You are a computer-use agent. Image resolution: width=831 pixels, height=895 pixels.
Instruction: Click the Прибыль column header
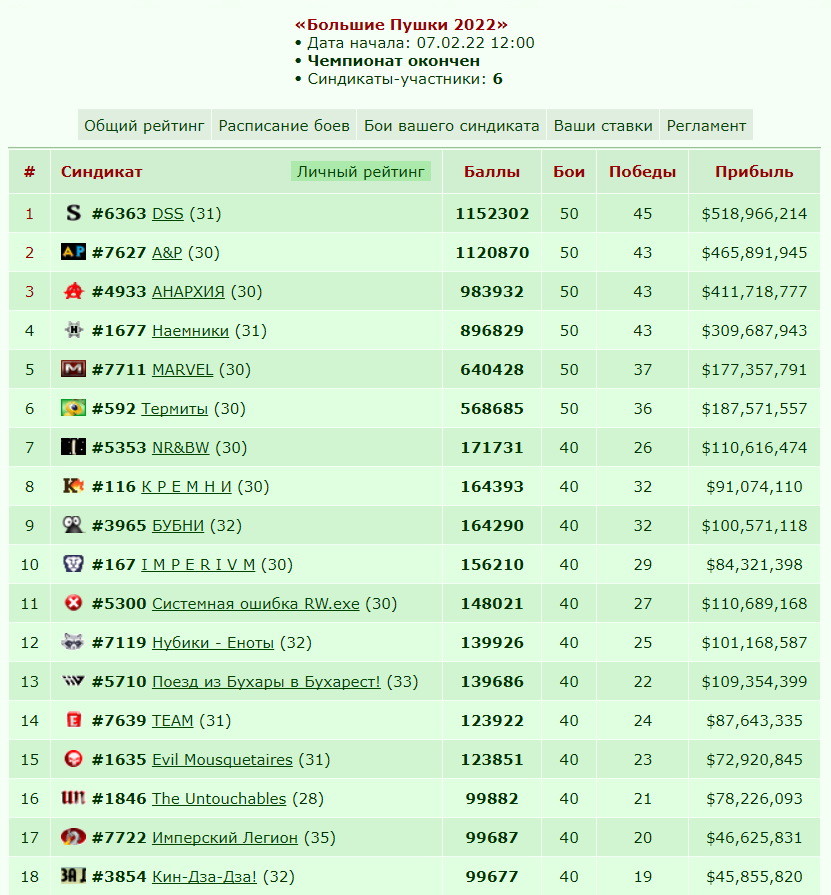coord(754,172)
